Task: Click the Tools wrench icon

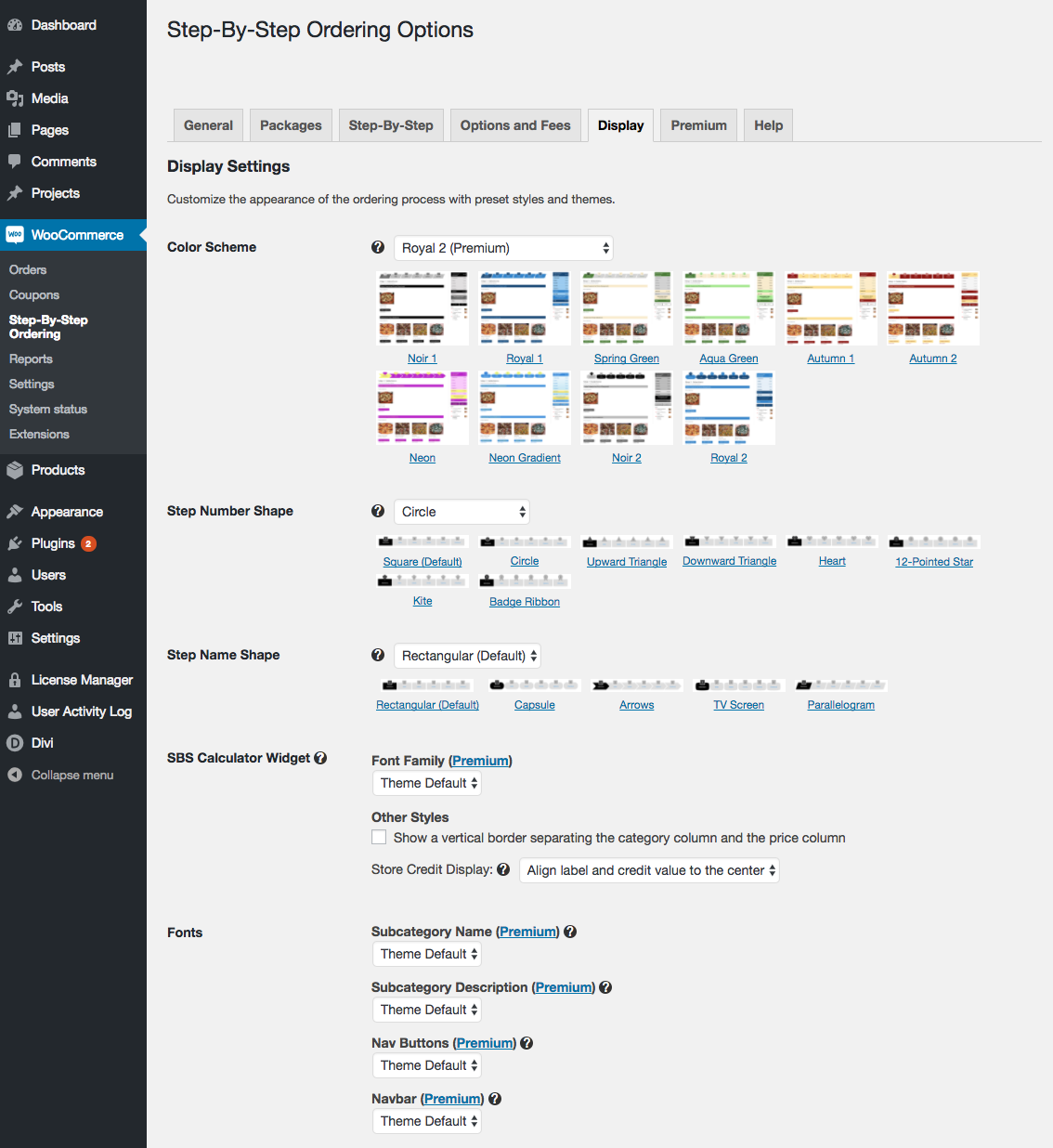Action: [x=15, y=607]
